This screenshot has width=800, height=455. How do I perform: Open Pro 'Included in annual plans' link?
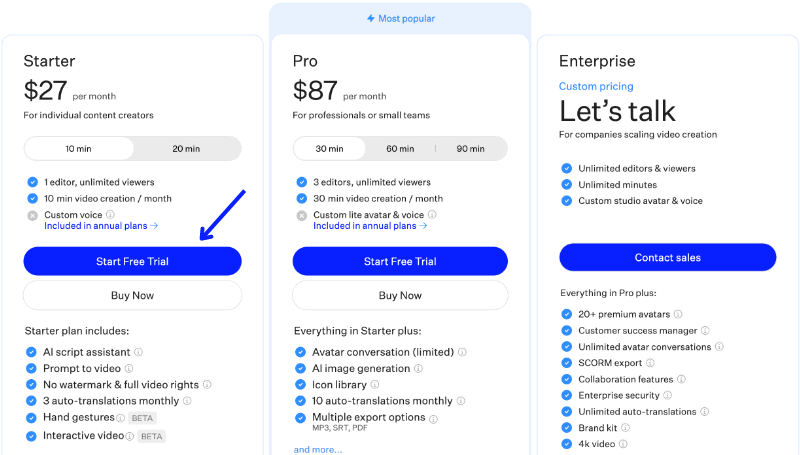(x=370, y=226)
